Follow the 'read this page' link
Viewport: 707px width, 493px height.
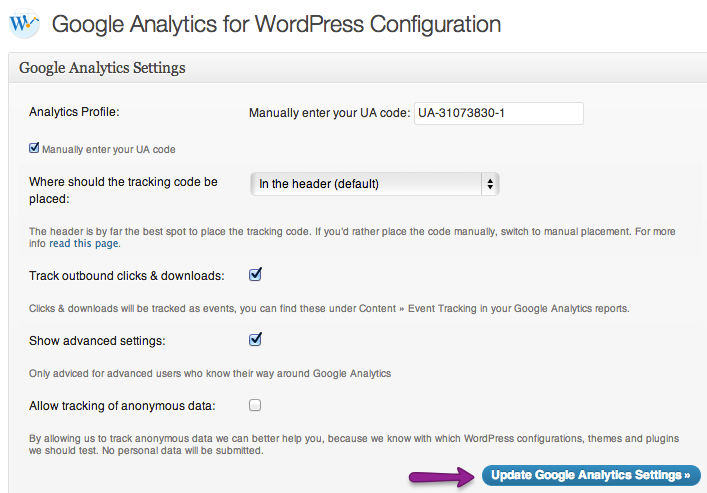click(84, 243)
